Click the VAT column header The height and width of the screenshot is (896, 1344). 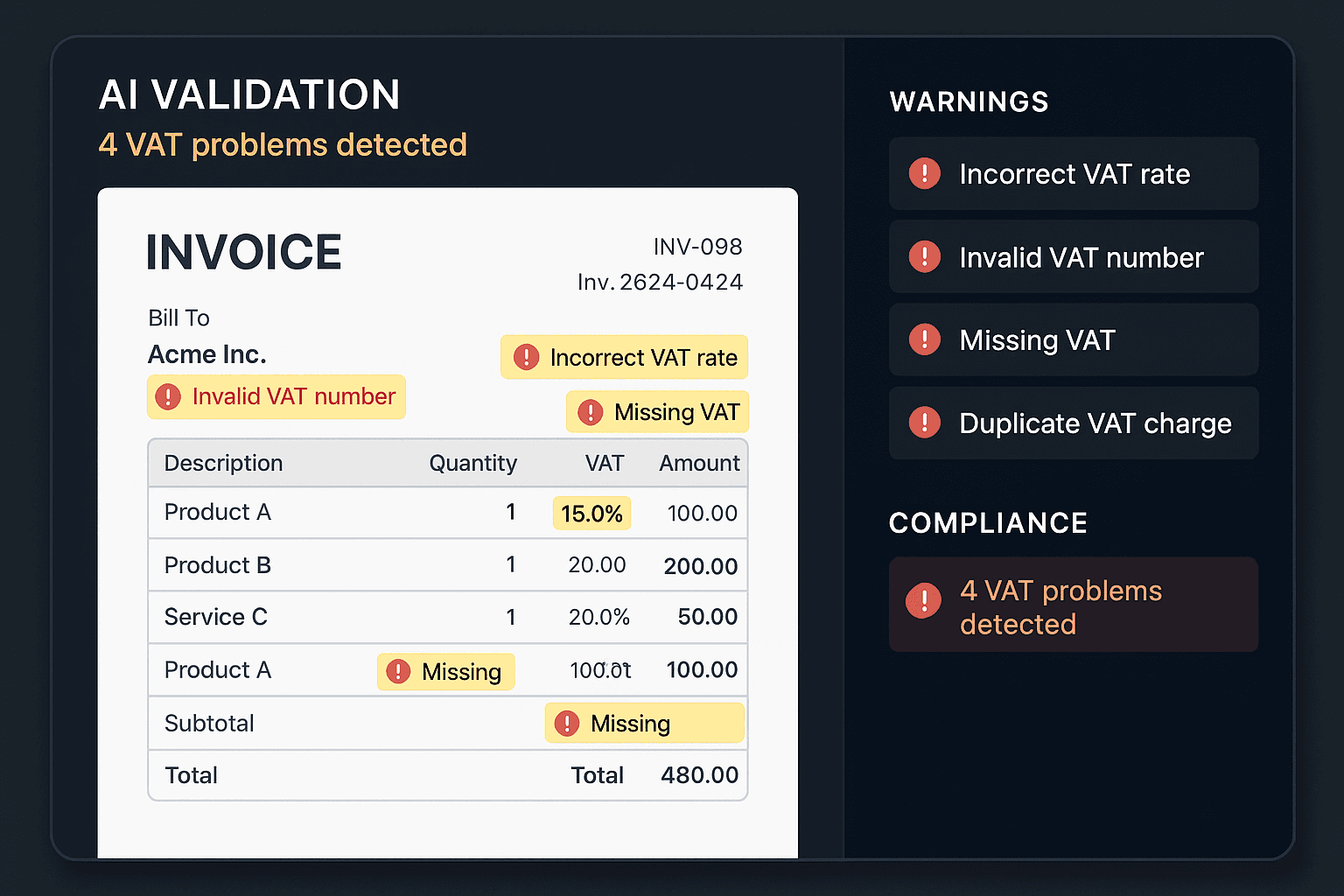(x=605, y=463)
